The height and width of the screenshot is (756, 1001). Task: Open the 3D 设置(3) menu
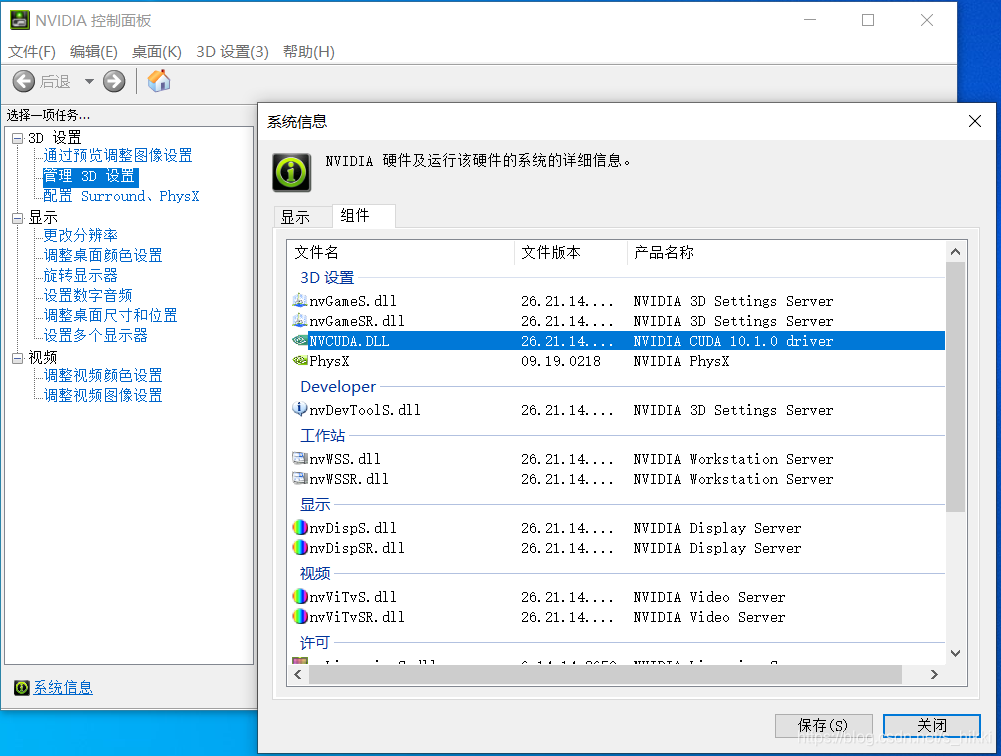[x=232, y=52]
